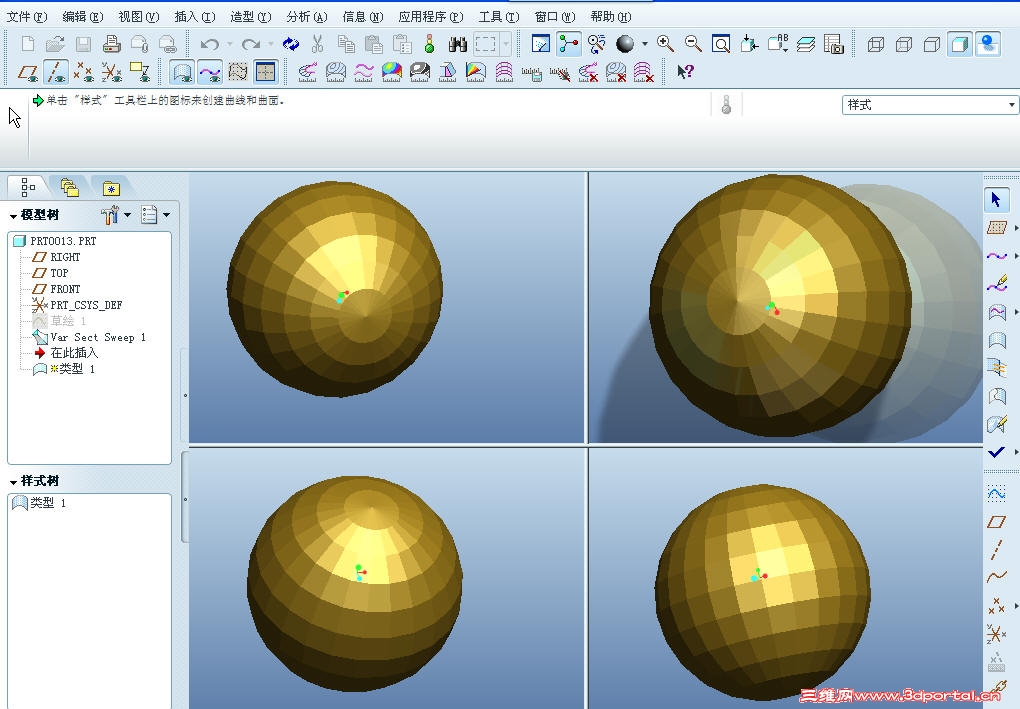This screenshot has height=709, width=1020.
Task: Open the 分析 (Analysis) menu
Action: 306,16
